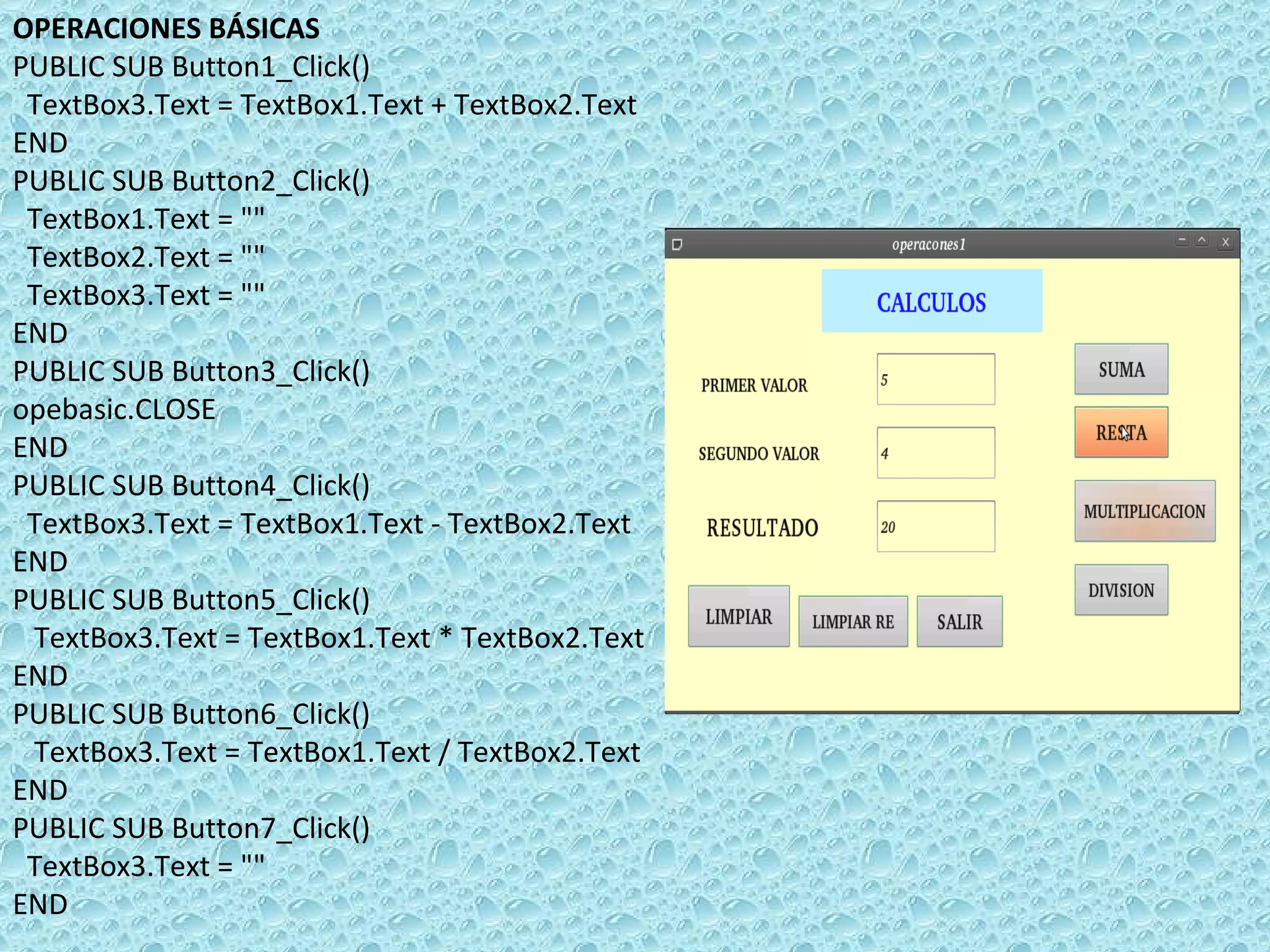This screenshot has width=1270, height=952.
Task: Click the RESULTADO label
Action: click(x=762, y=528)
